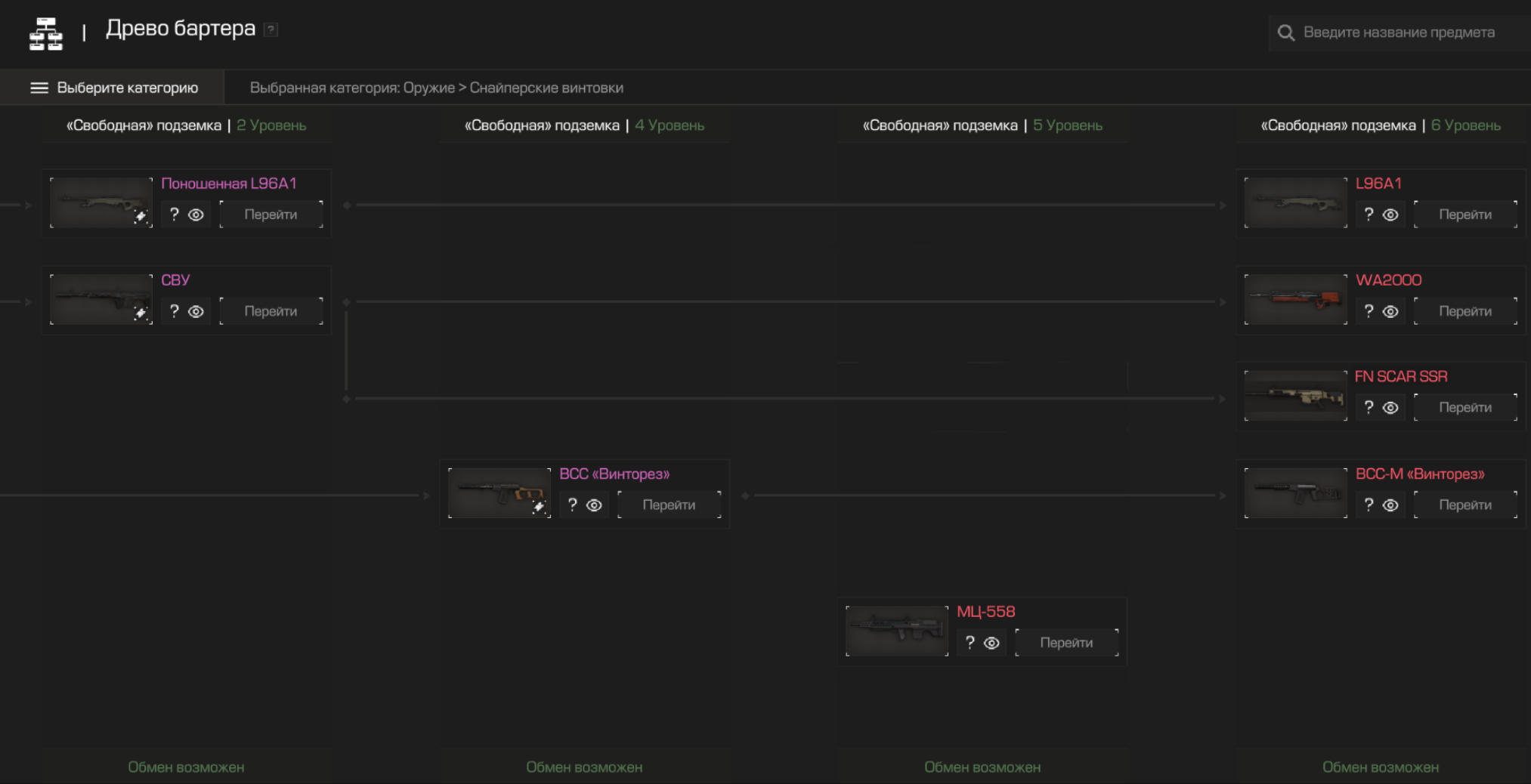This screenshot has width=1531, height=784.
Task: Toggle eye preview for FN SCAR SSR
Action: [x=1391, y=408]
